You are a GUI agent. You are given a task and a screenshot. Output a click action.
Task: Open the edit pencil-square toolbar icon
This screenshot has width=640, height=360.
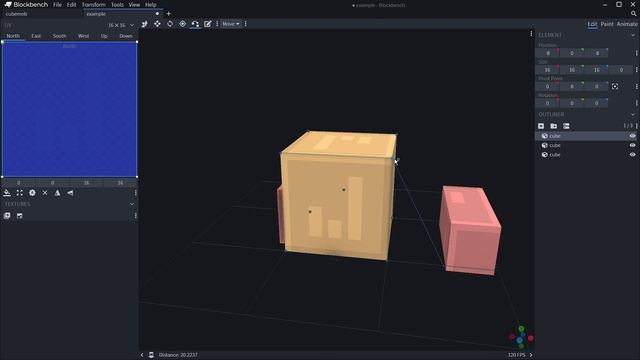tap(208, 24)
